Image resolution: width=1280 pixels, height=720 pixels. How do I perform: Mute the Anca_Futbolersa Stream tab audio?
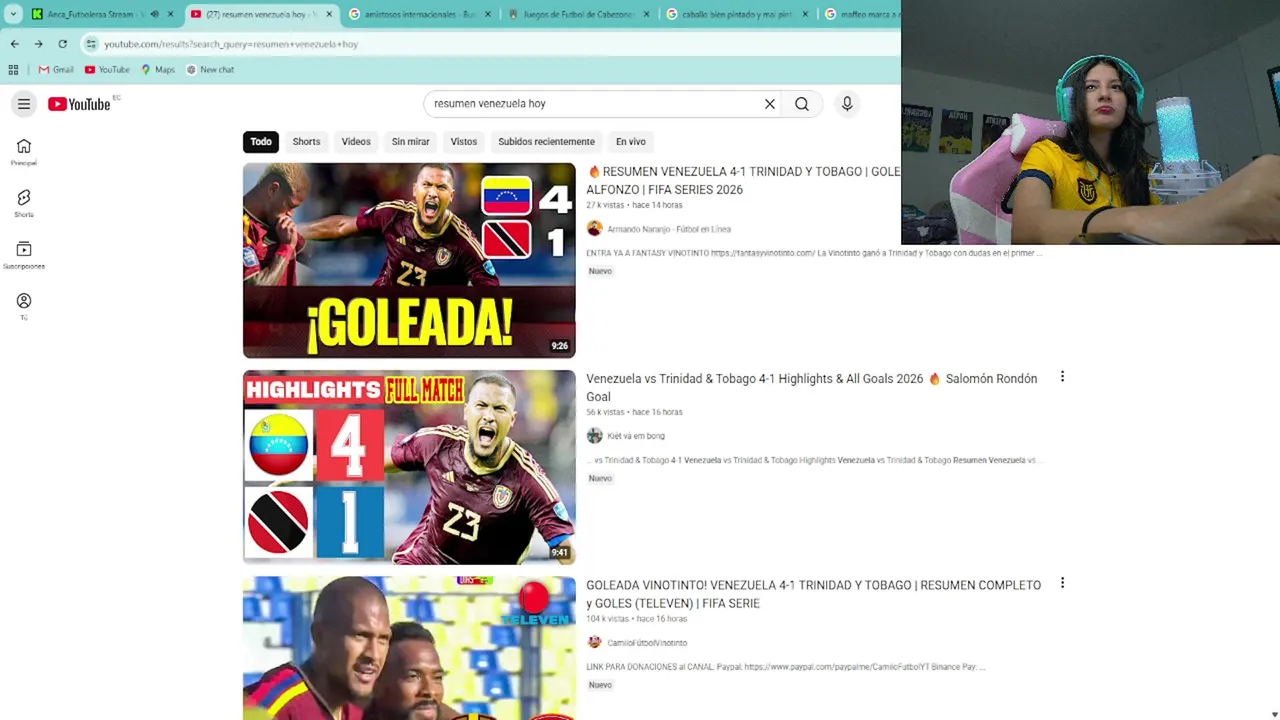point(154,14)
